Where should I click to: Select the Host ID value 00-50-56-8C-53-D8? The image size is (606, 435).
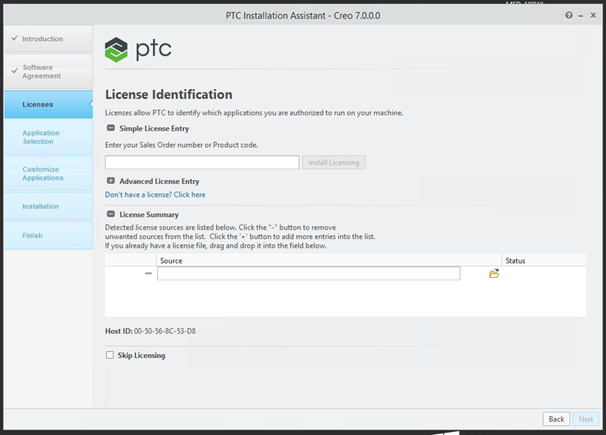[x=165, y=331]
